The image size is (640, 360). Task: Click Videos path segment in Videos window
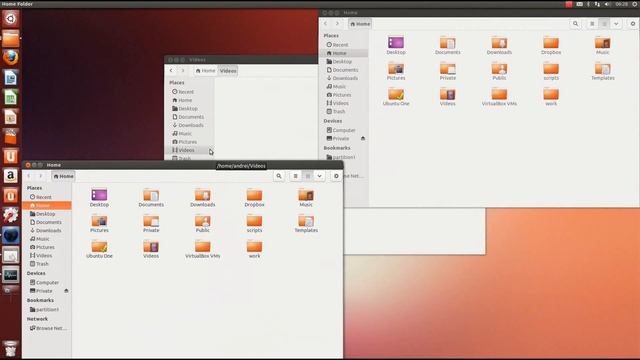(x=228, y=71)
